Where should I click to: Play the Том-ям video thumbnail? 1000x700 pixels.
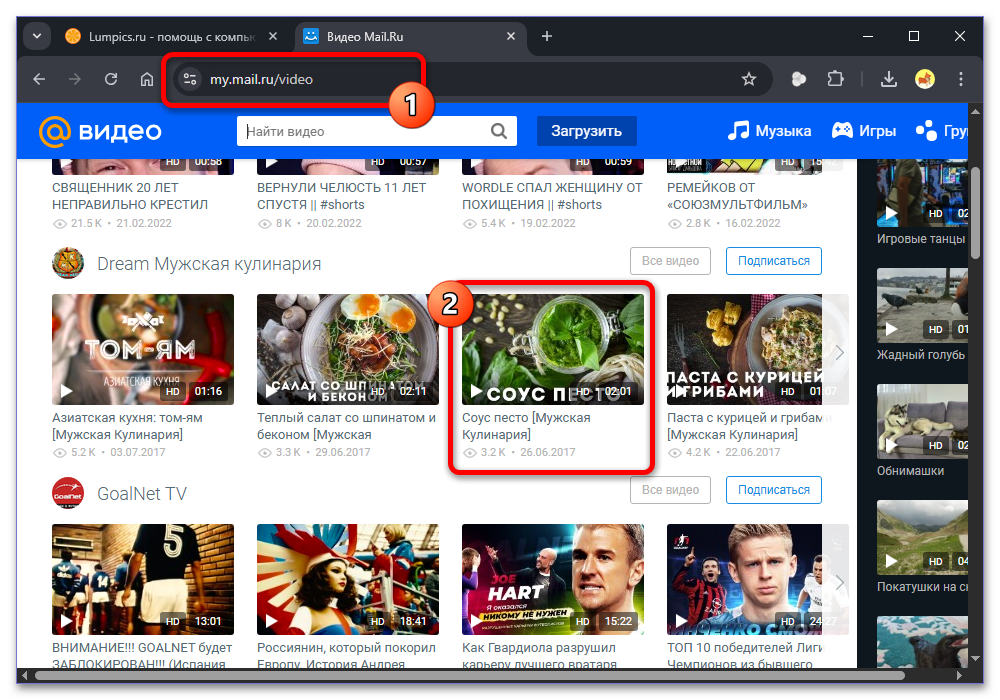pos(143,349)
